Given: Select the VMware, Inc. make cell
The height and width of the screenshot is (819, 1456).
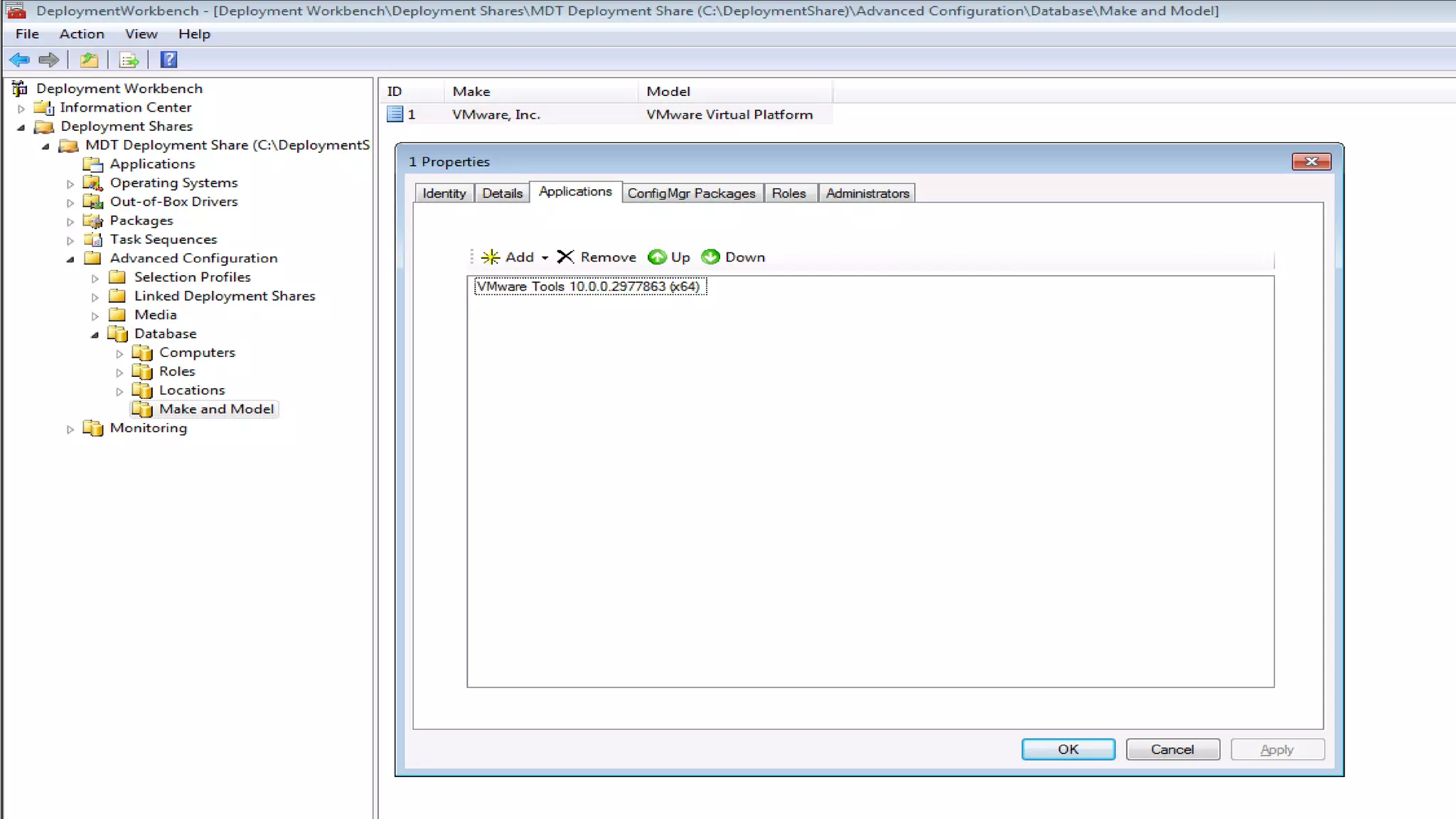Looking at the screenshot, I should (496, 114).
